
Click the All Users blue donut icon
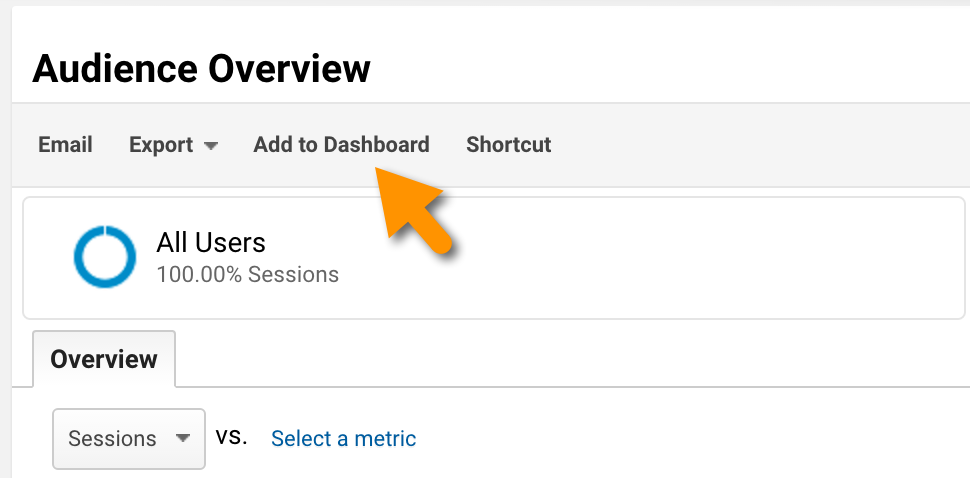pyautogui.click(x=104, y=257)
